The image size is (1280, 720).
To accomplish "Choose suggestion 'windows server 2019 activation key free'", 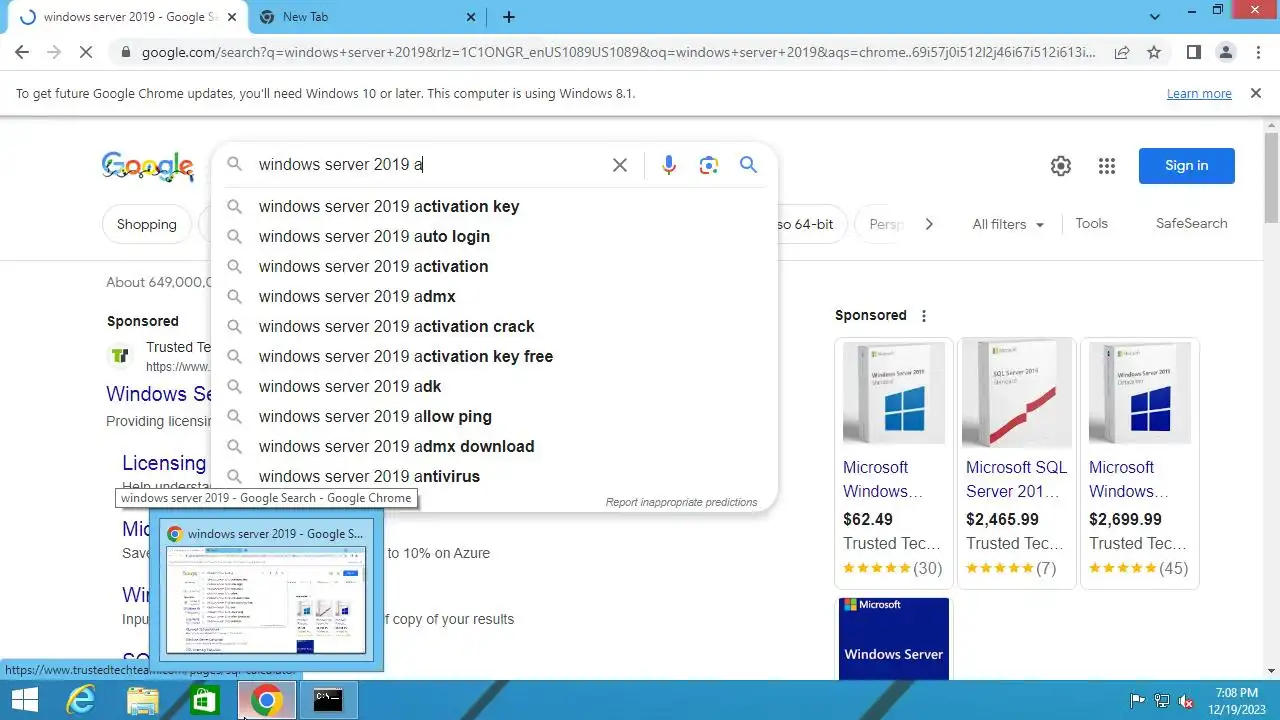I will click(494, 356).
